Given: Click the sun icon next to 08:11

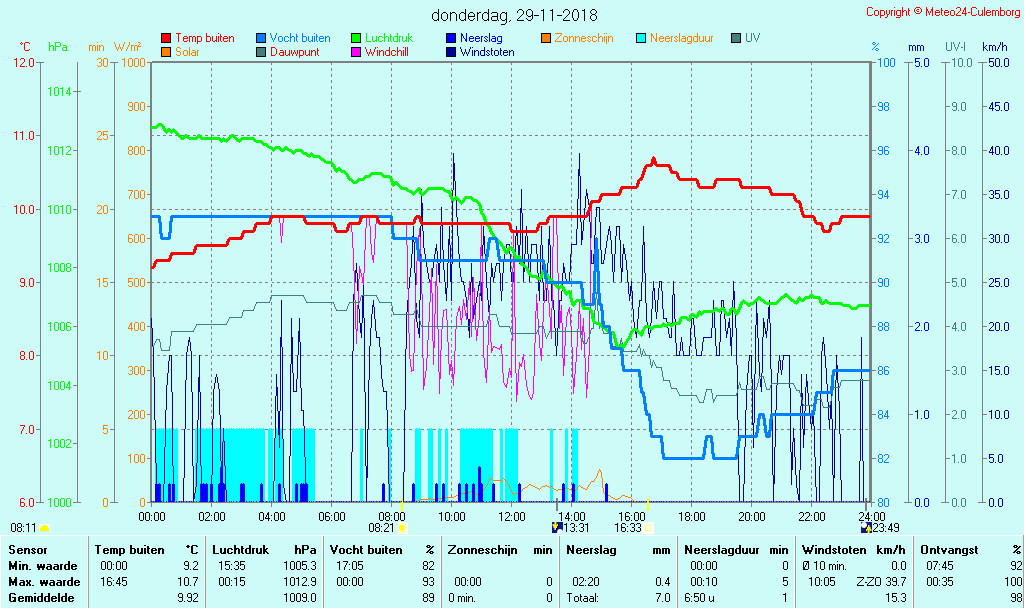Looking at the screenshot, I should pyautogui.click(x=44, y=528).
